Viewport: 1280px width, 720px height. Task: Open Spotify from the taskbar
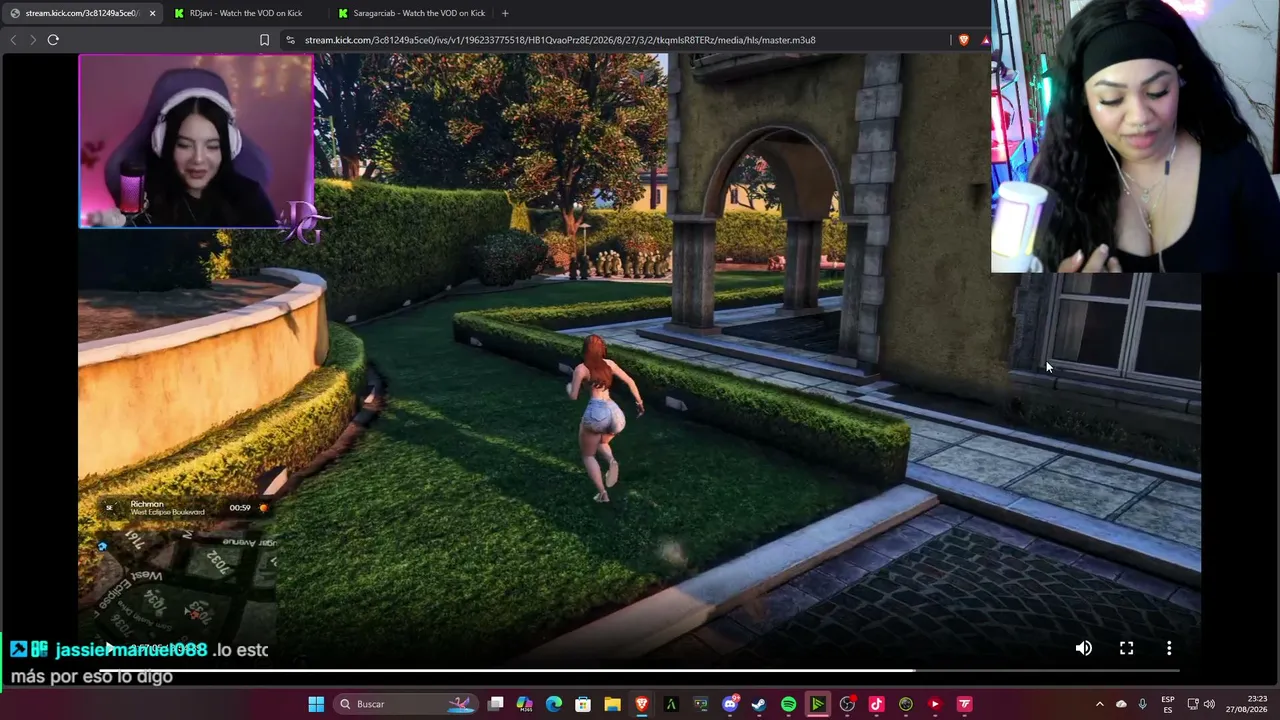(788, 704)
